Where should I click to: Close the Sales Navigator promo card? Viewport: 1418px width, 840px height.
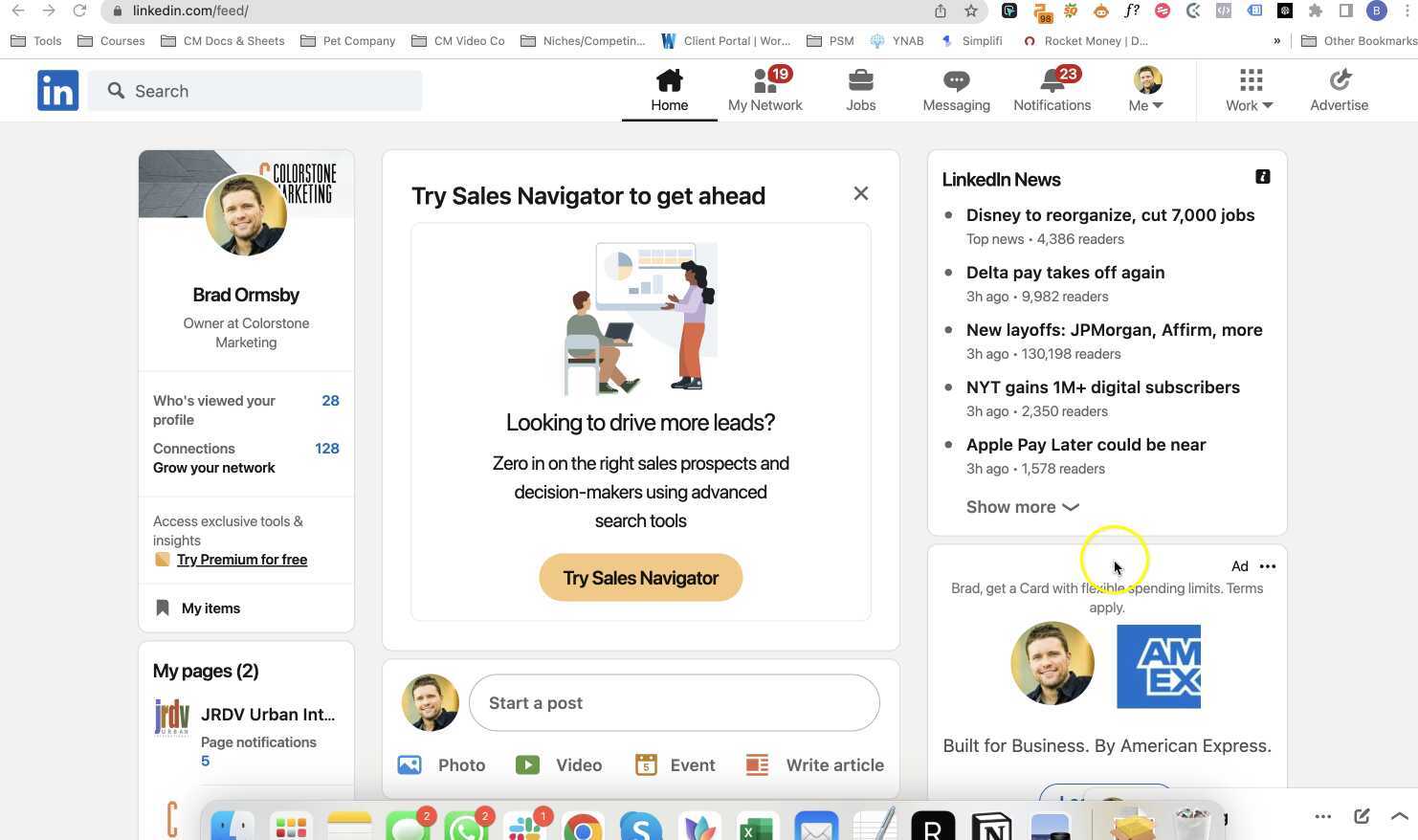(861, 193)
